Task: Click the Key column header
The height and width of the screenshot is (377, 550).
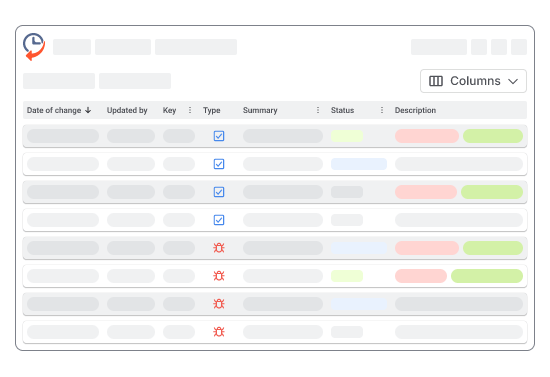Action: [169, 110]
